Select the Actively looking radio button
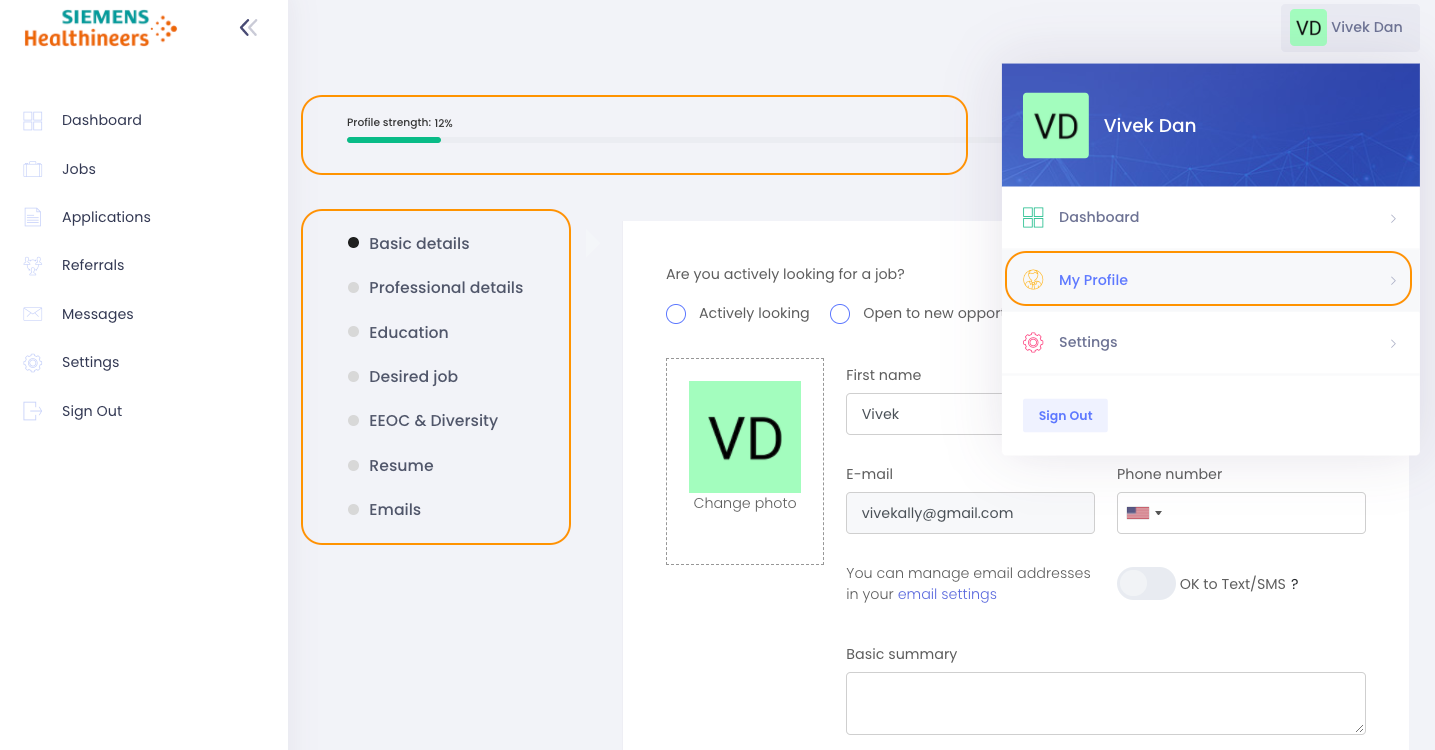Image resolution: width=1435 pixels, height=750 pixels. tap(676, 314)
